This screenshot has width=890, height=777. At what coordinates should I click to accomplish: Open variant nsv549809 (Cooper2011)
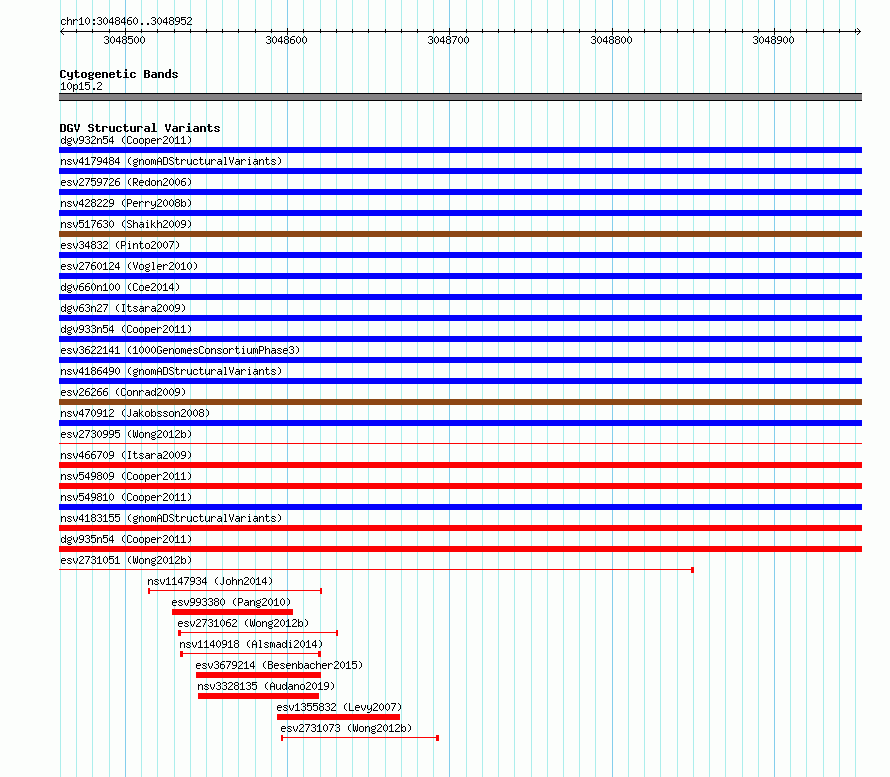(x=126, y=476)
